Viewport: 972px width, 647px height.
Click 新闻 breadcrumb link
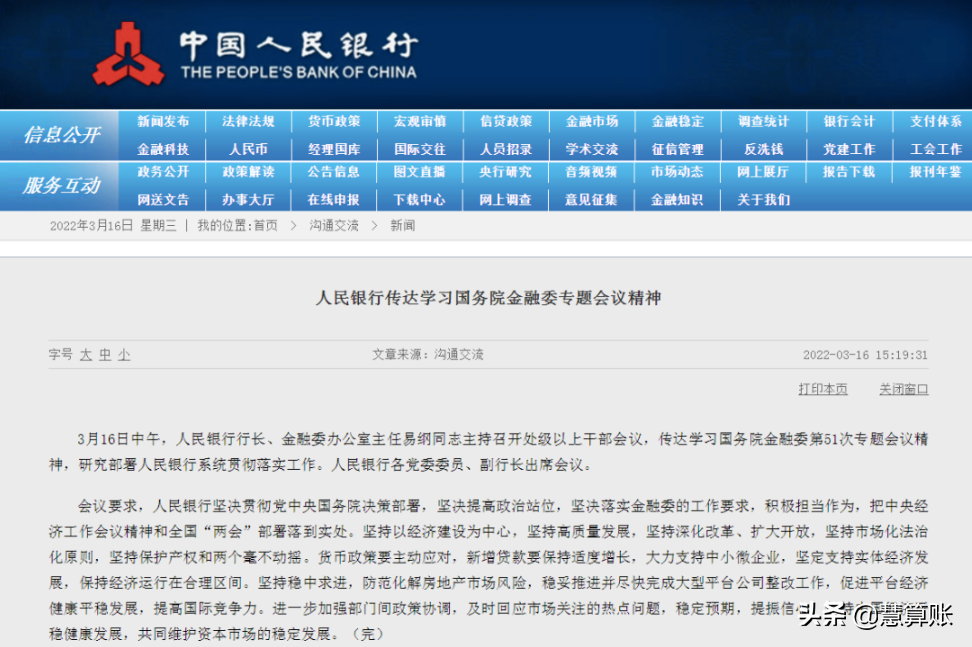click(x=402, y=226)
